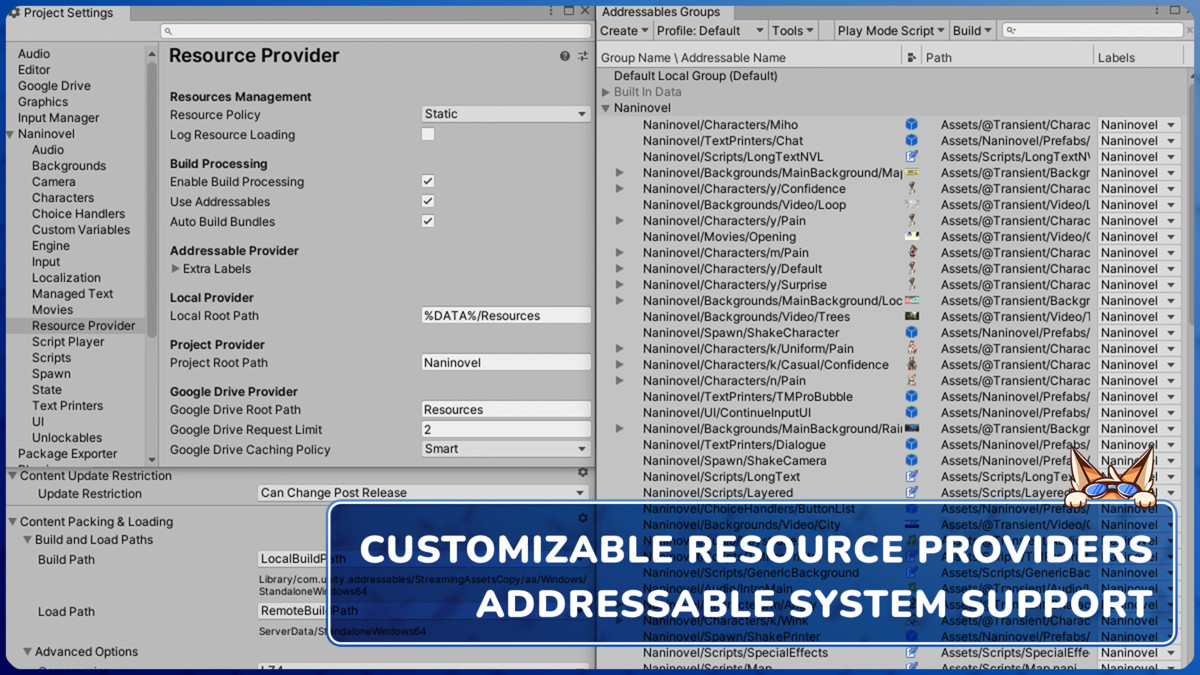Click the Local Root Path field
Image resolution: width=1200 pixels, height=675 pixels.
[506, 316]
